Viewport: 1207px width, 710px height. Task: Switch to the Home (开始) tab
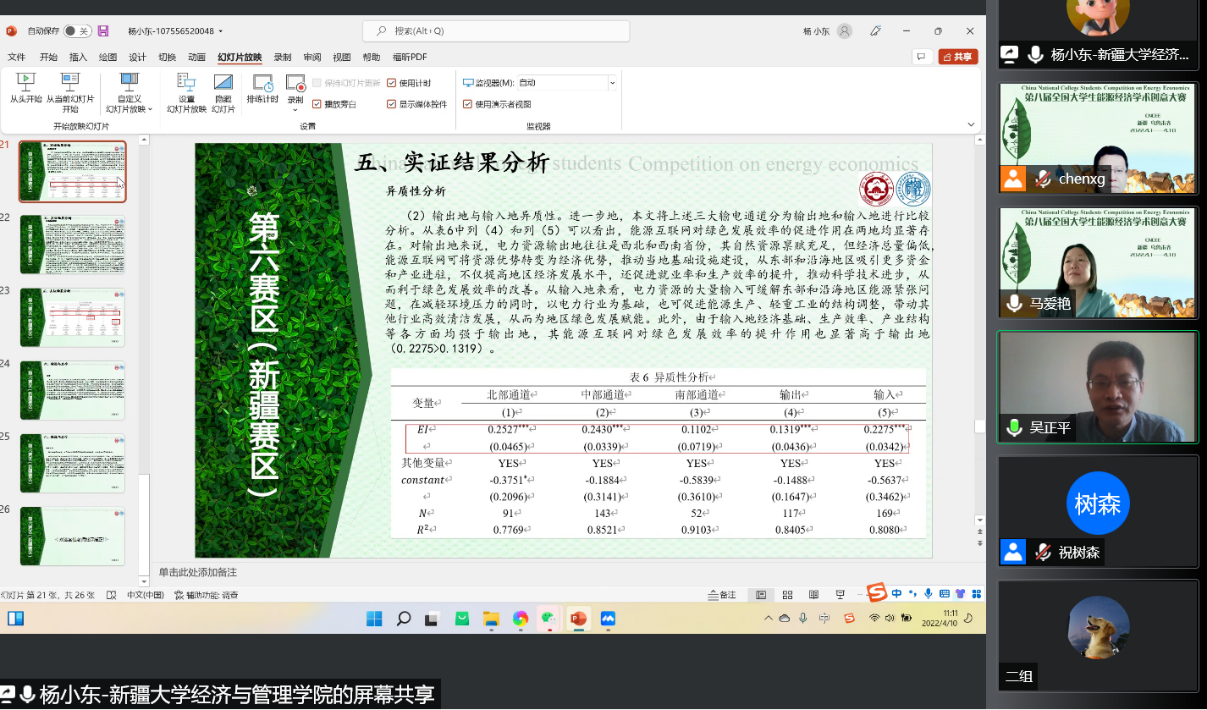pyautogui.click(x=48, y=57)
